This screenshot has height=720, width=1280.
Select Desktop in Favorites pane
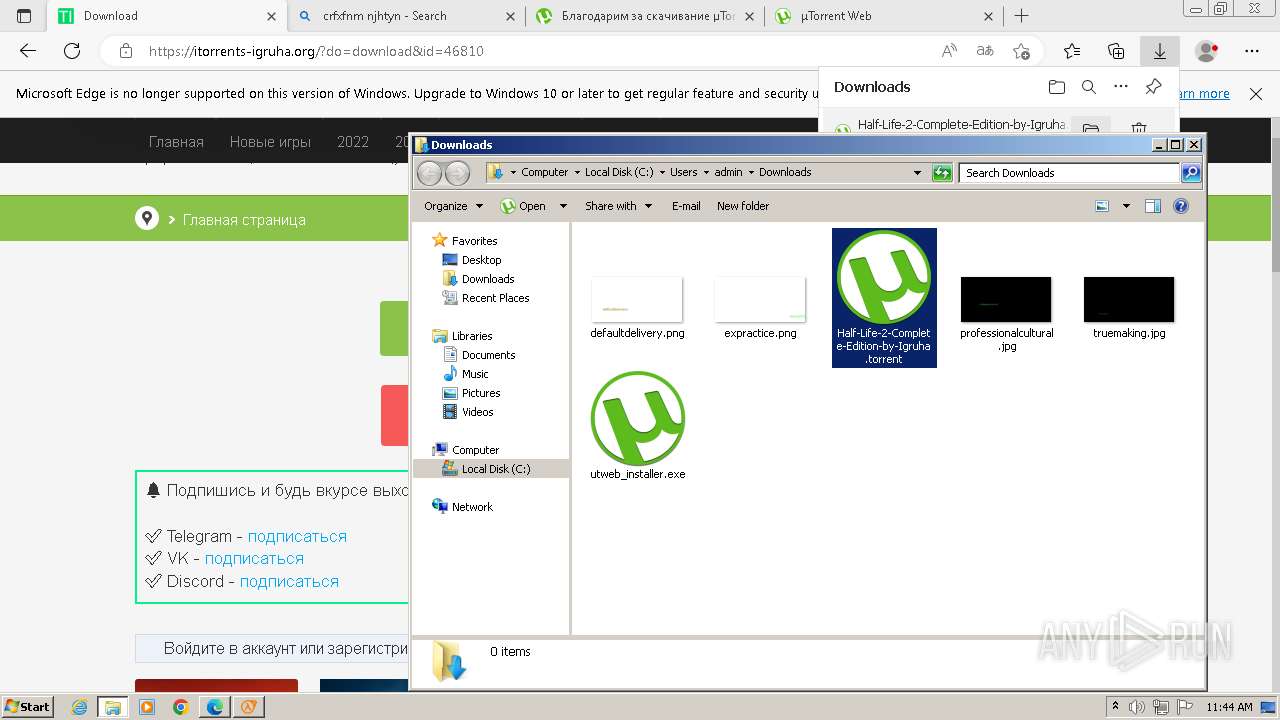pyautogui.click(x=481, y=260)
